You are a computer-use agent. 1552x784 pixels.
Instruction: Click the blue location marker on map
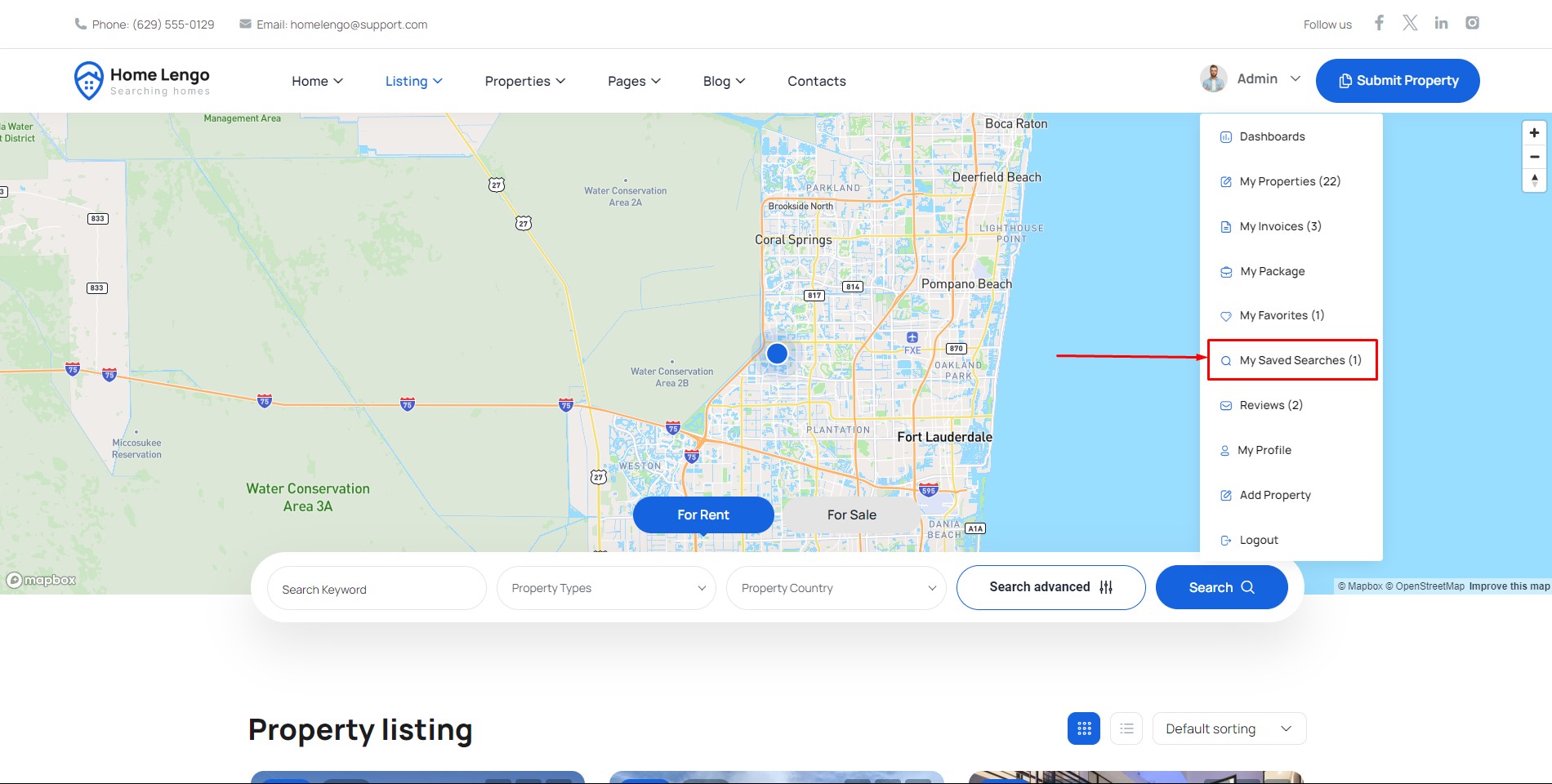pos(777,354)
